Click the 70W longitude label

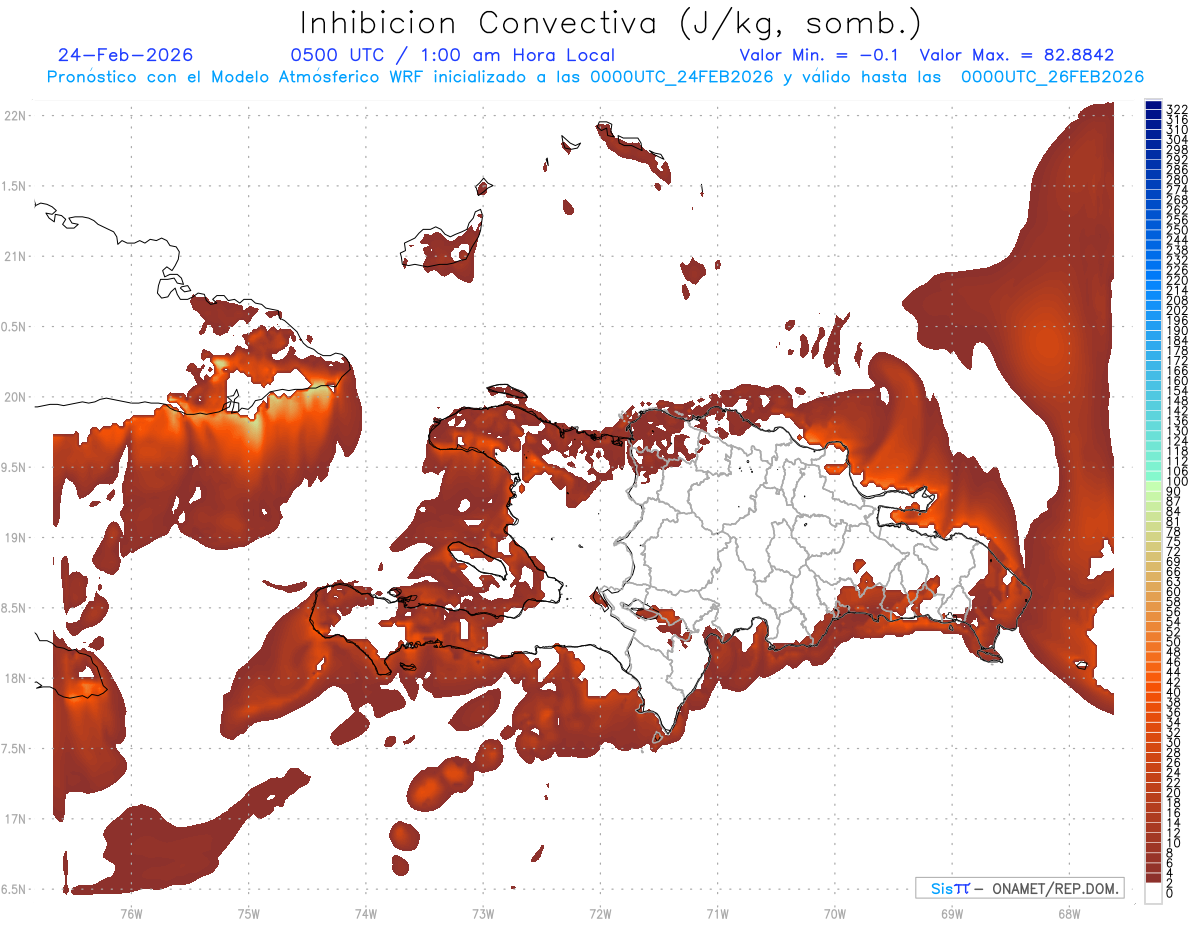point(835,913)
